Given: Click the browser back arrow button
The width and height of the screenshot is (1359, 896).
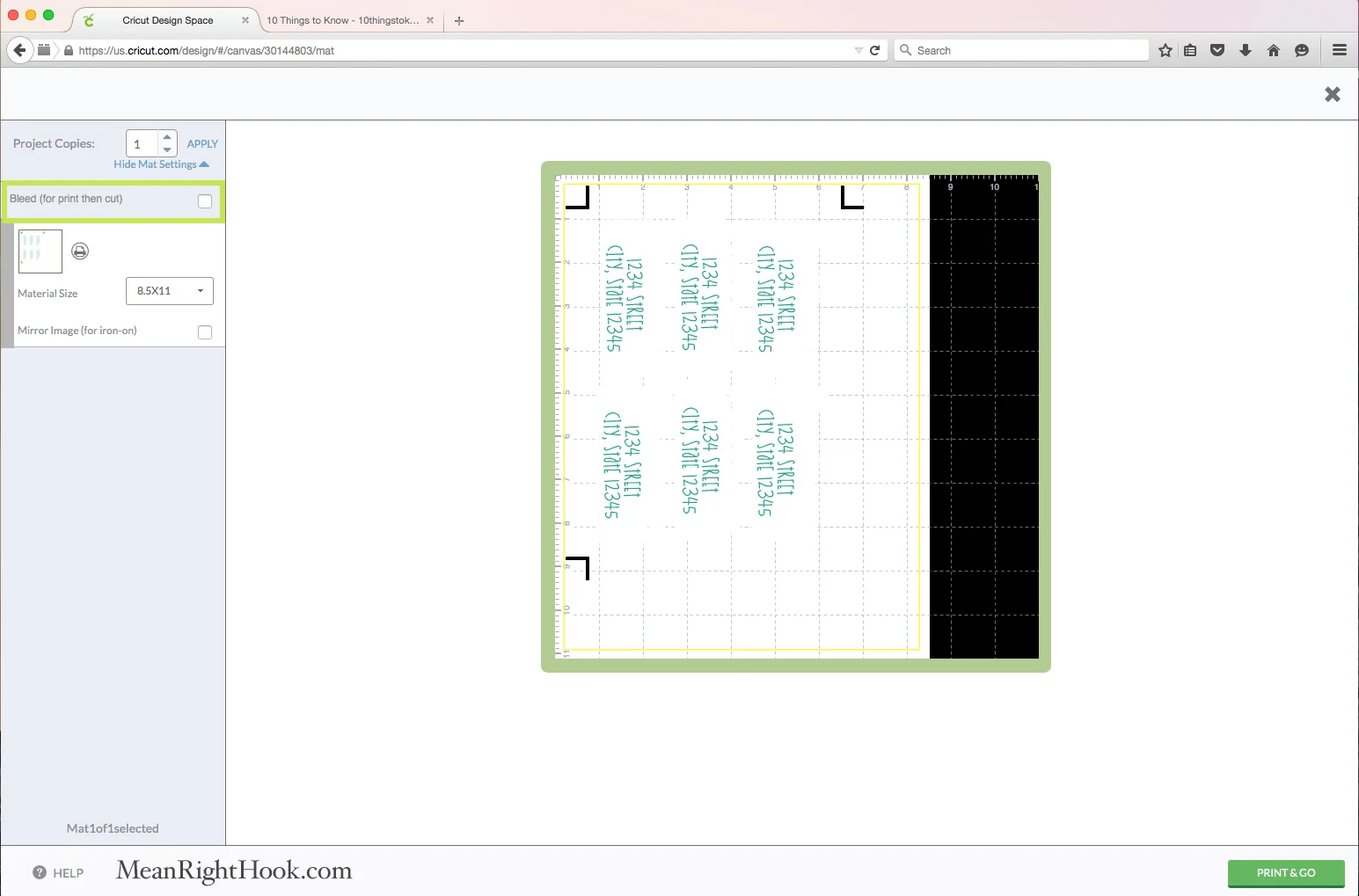Looking at the screenshot, I should [x=19, y=50].
